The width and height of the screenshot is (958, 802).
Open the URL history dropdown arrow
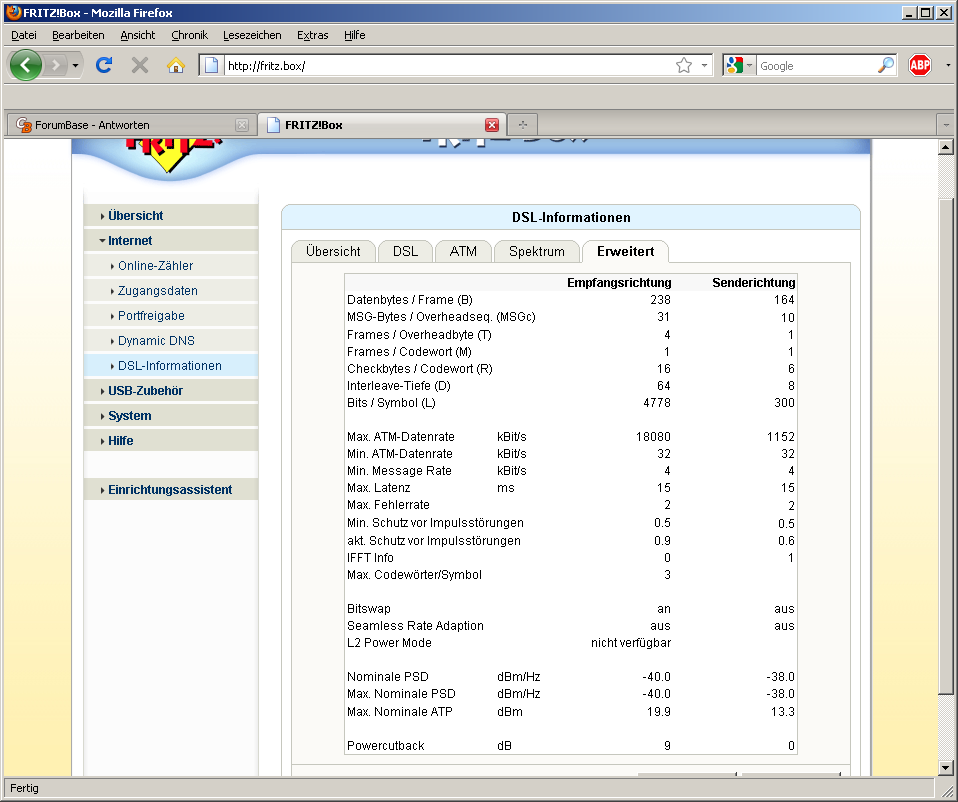[x=704, y=65]
